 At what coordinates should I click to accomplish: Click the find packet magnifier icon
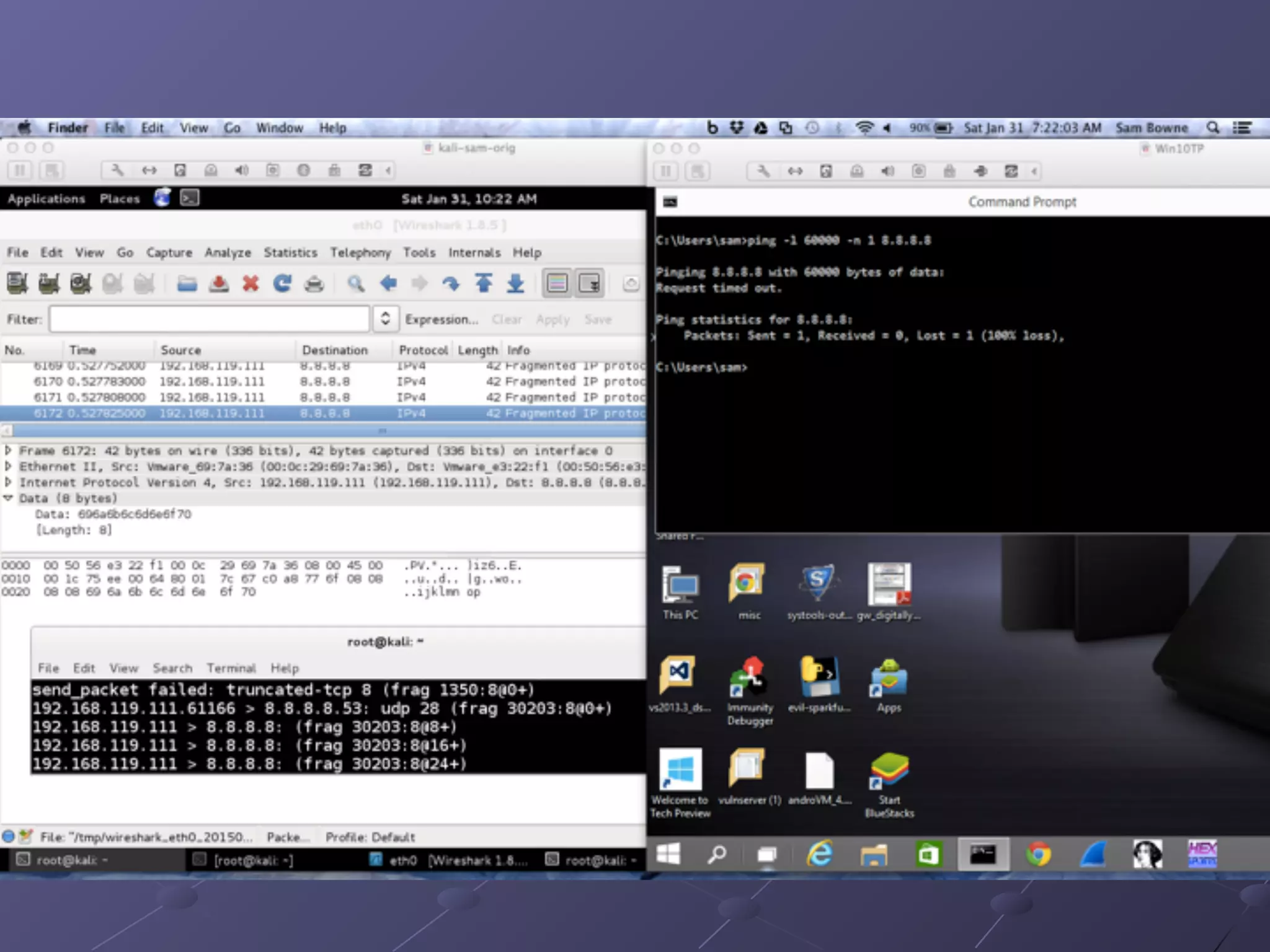tap(355, 284)
